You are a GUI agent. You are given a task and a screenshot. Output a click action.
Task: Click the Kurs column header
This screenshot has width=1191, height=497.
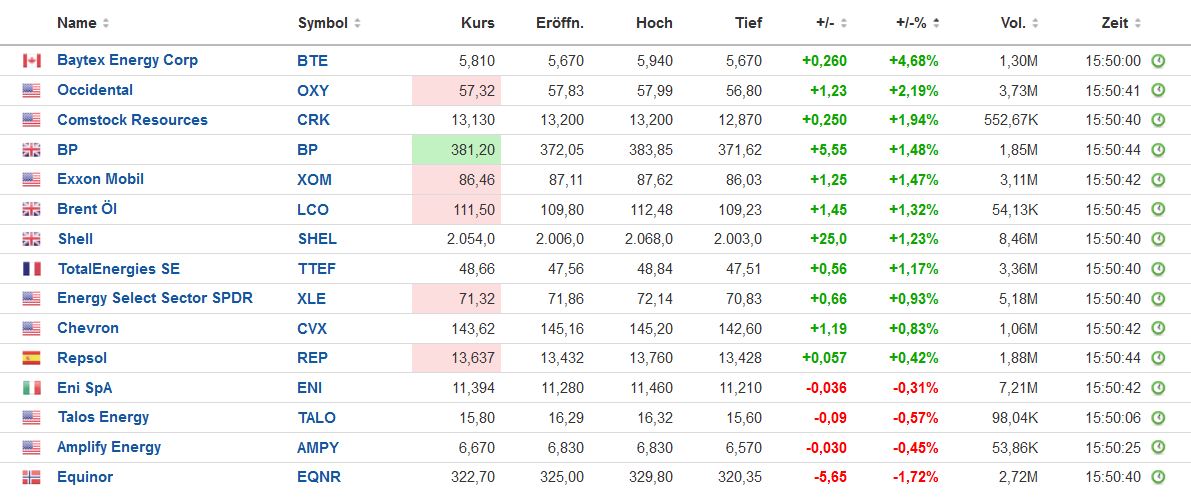click(477, 23)
